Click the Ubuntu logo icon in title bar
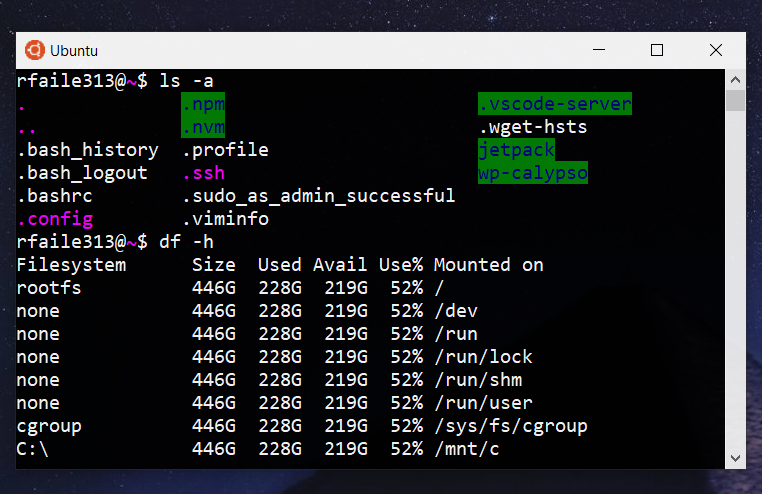Screen dimensions: 762x494 click(34, 50)
